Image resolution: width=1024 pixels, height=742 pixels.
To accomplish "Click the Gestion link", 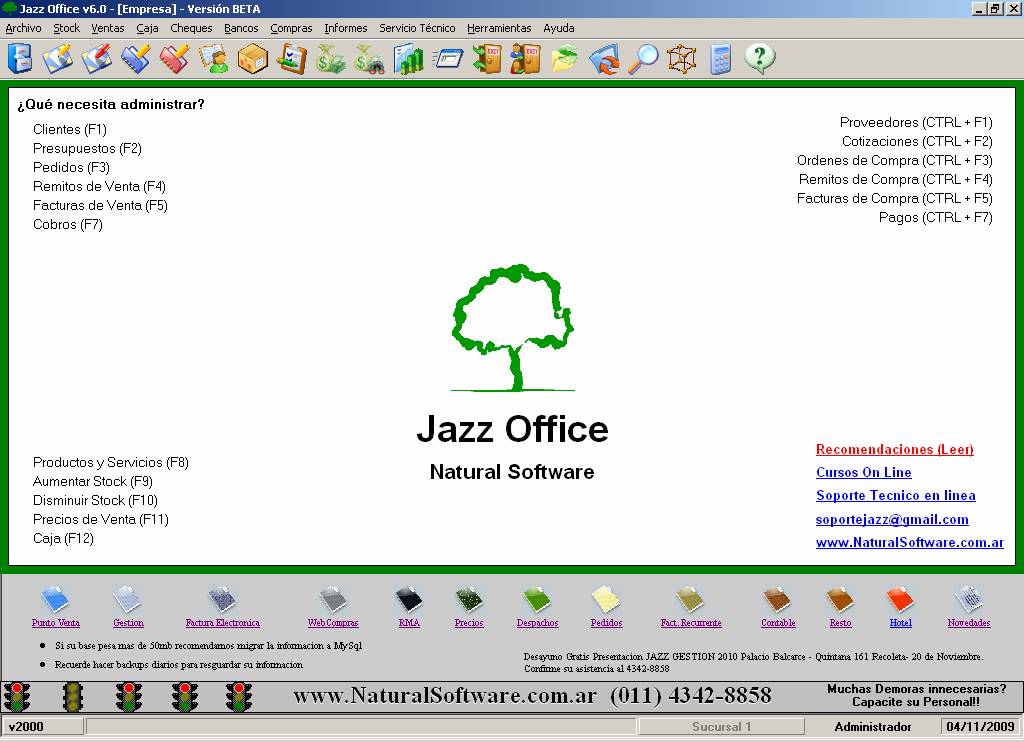I will tap(128, 623).
